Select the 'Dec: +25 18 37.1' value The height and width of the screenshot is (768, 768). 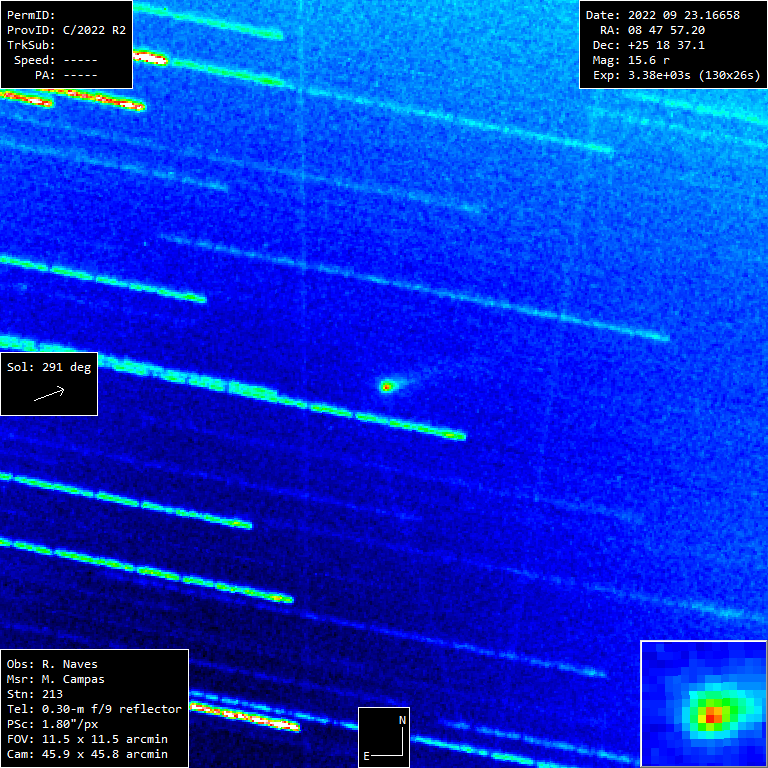pyautogui.click(x=648, y=45)
